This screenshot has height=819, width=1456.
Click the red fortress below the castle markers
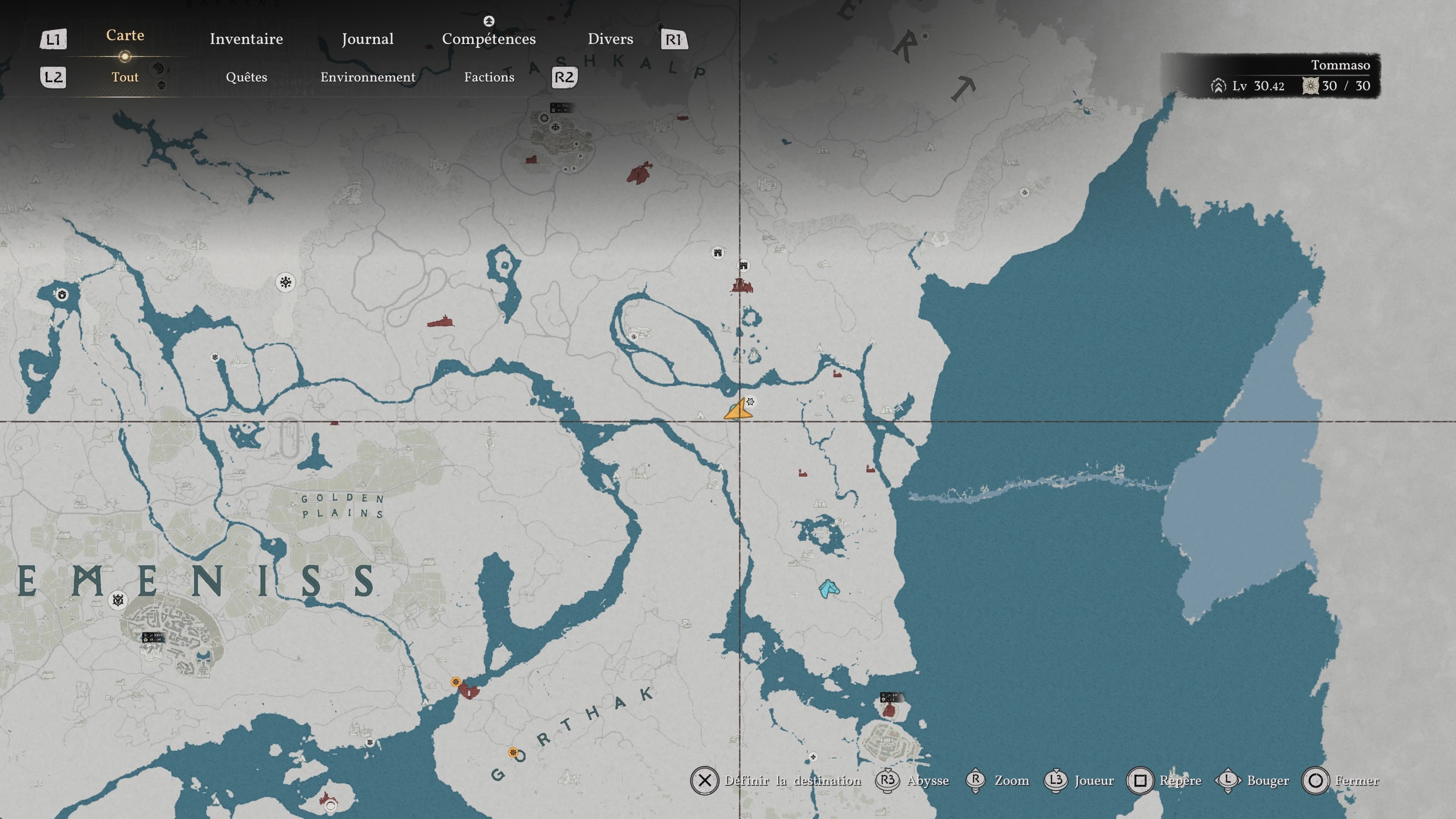pos(742,285)
